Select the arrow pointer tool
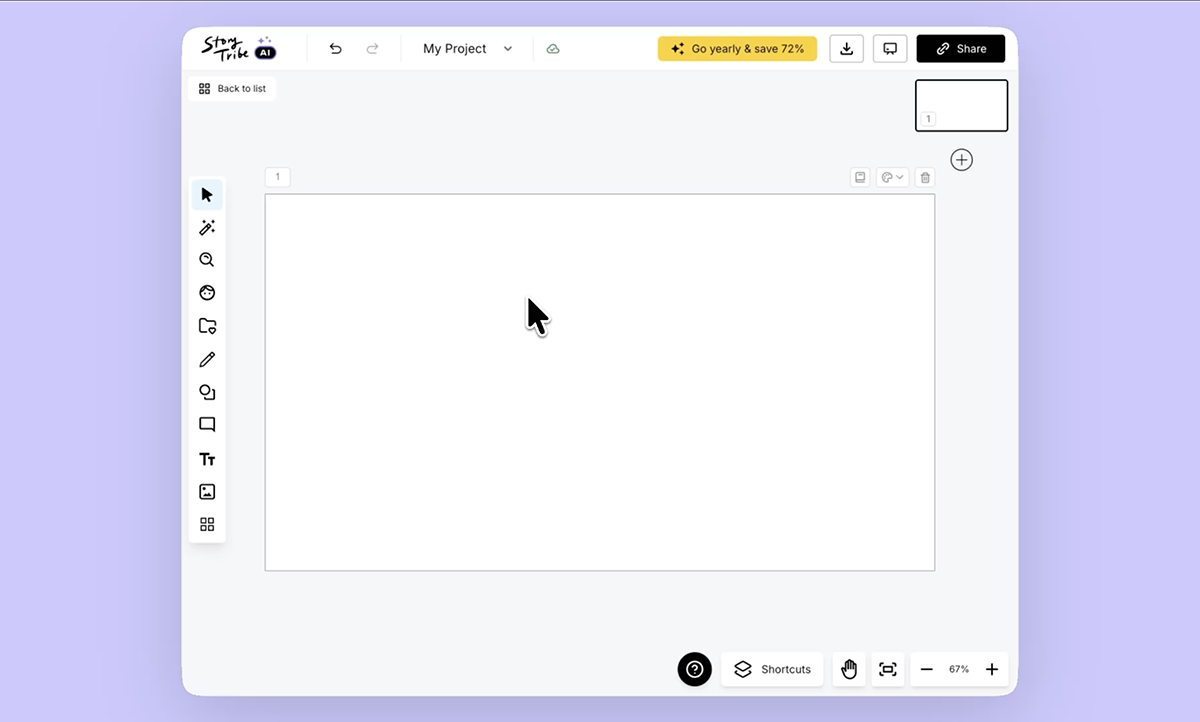The width and height of the screenshot is (1200, 722). (207, 194)
